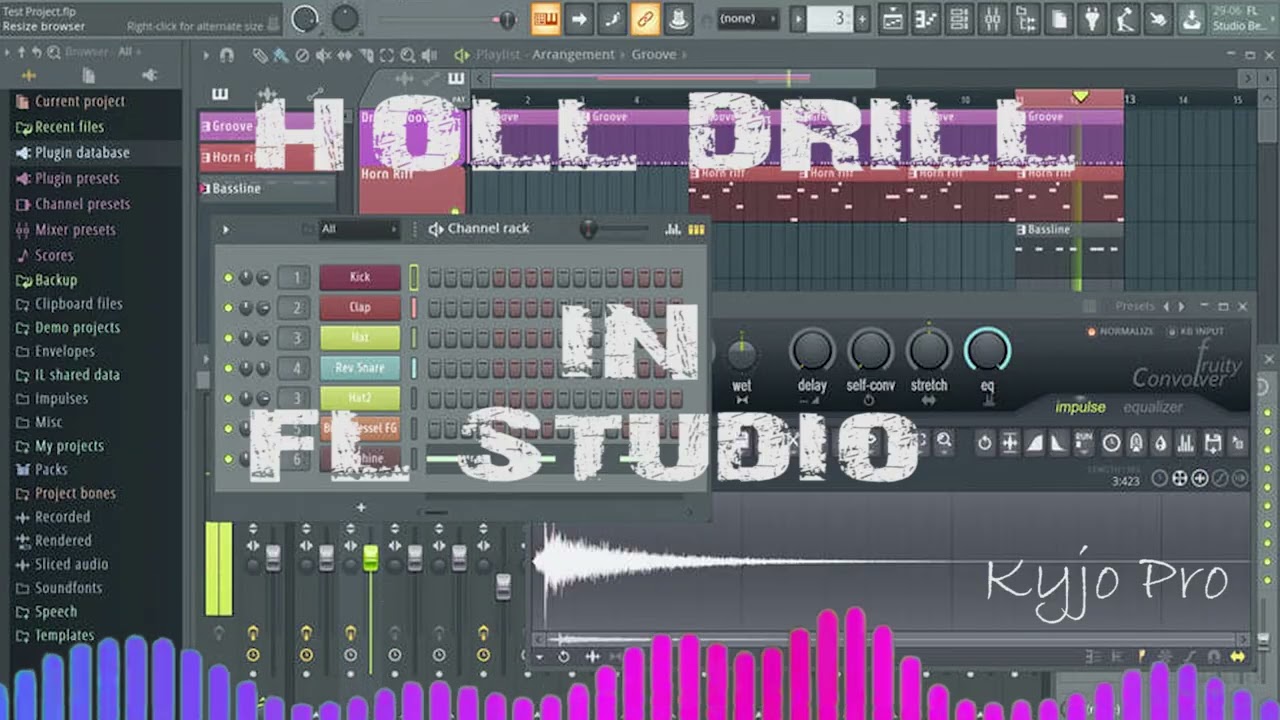
Task: Click the Convolver clock icon
Action: point(1111,442)
